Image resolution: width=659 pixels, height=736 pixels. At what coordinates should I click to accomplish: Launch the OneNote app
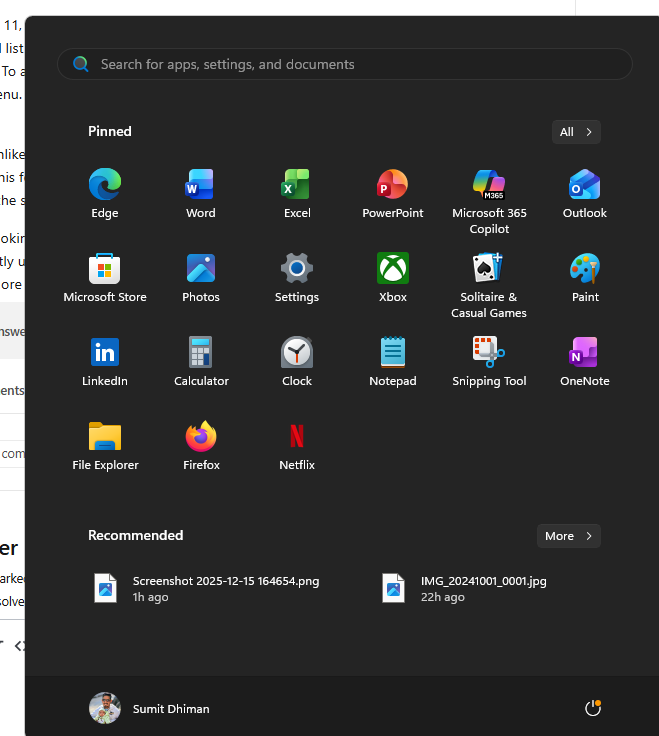(585, 362)
